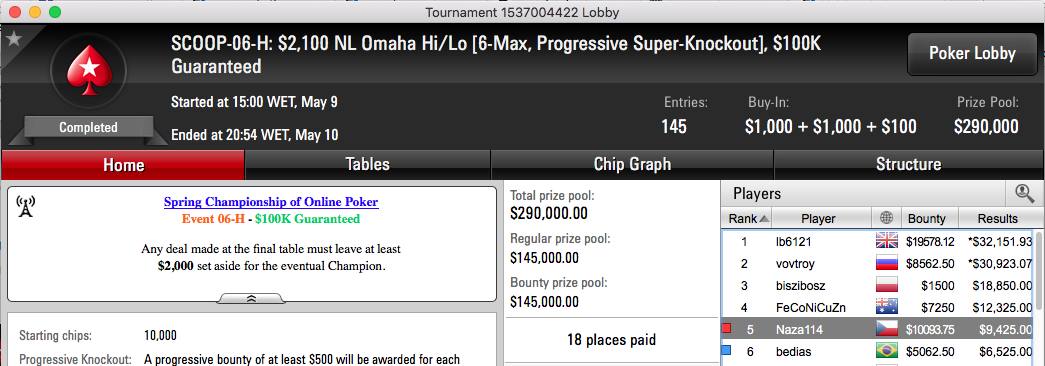Click the PokerStars red spade logo
Viewport: 1045px width, 366px height.
click(88, 69)
